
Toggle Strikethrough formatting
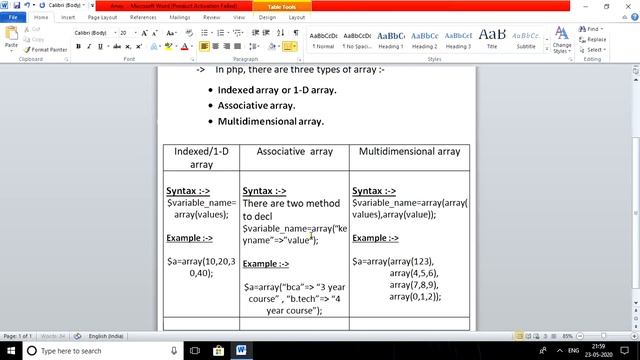tap(117, 47)
